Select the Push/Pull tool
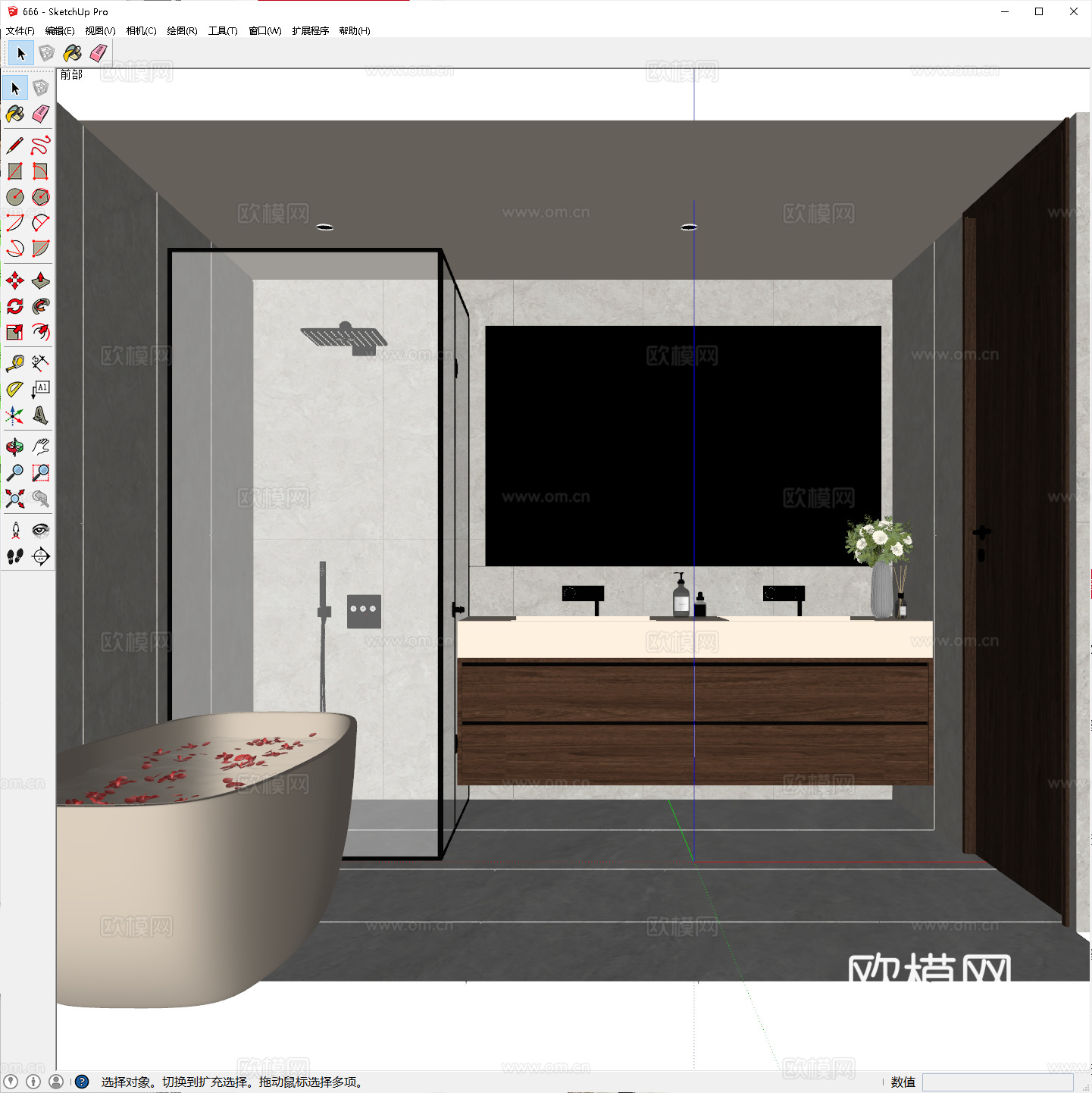The width and height of the screenshot is (1092, 1093). [x=41, y=280]
